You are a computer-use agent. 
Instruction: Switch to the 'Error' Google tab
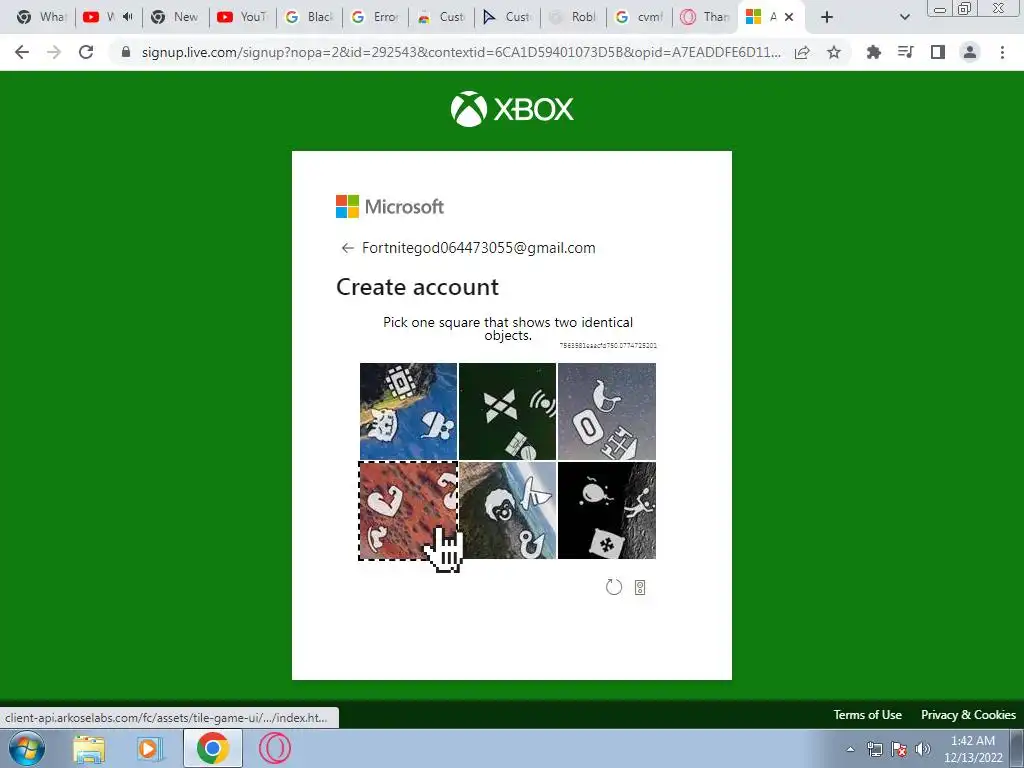(376, 17)
